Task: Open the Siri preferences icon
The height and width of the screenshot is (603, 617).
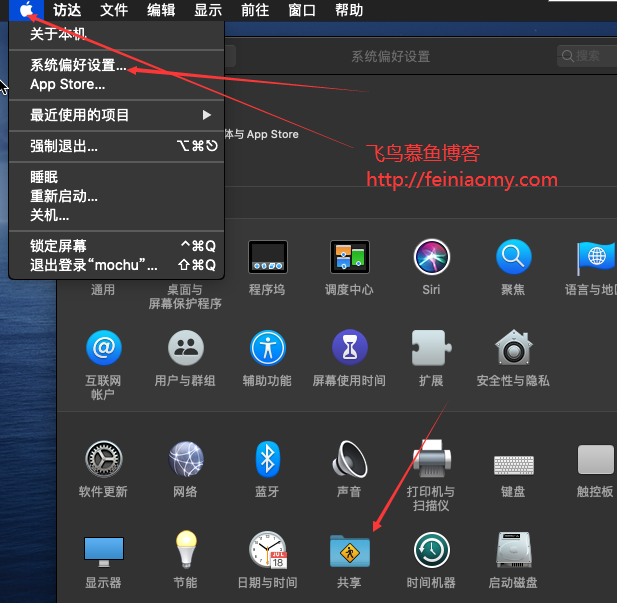Action: (432, 257)
